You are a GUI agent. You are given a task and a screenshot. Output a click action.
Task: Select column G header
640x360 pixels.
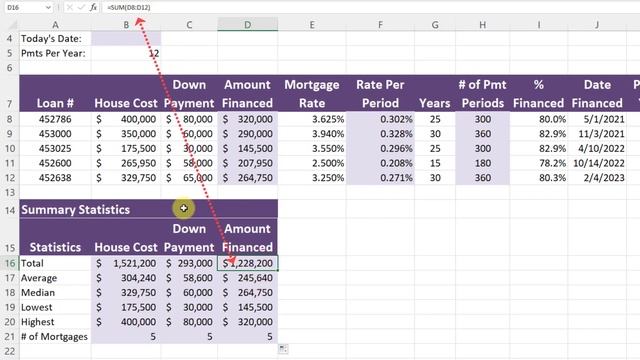tap(435, 25)
